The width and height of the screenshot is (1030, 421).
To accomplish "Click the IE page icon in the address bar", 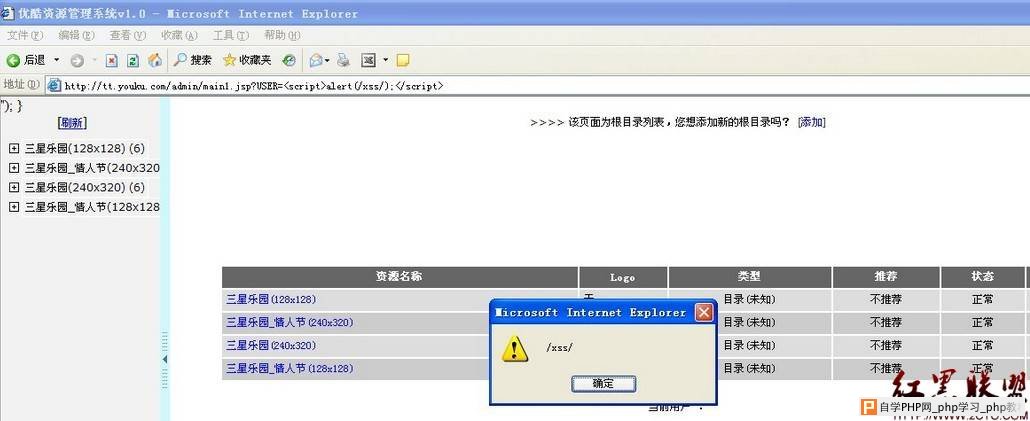I will 55,85.
